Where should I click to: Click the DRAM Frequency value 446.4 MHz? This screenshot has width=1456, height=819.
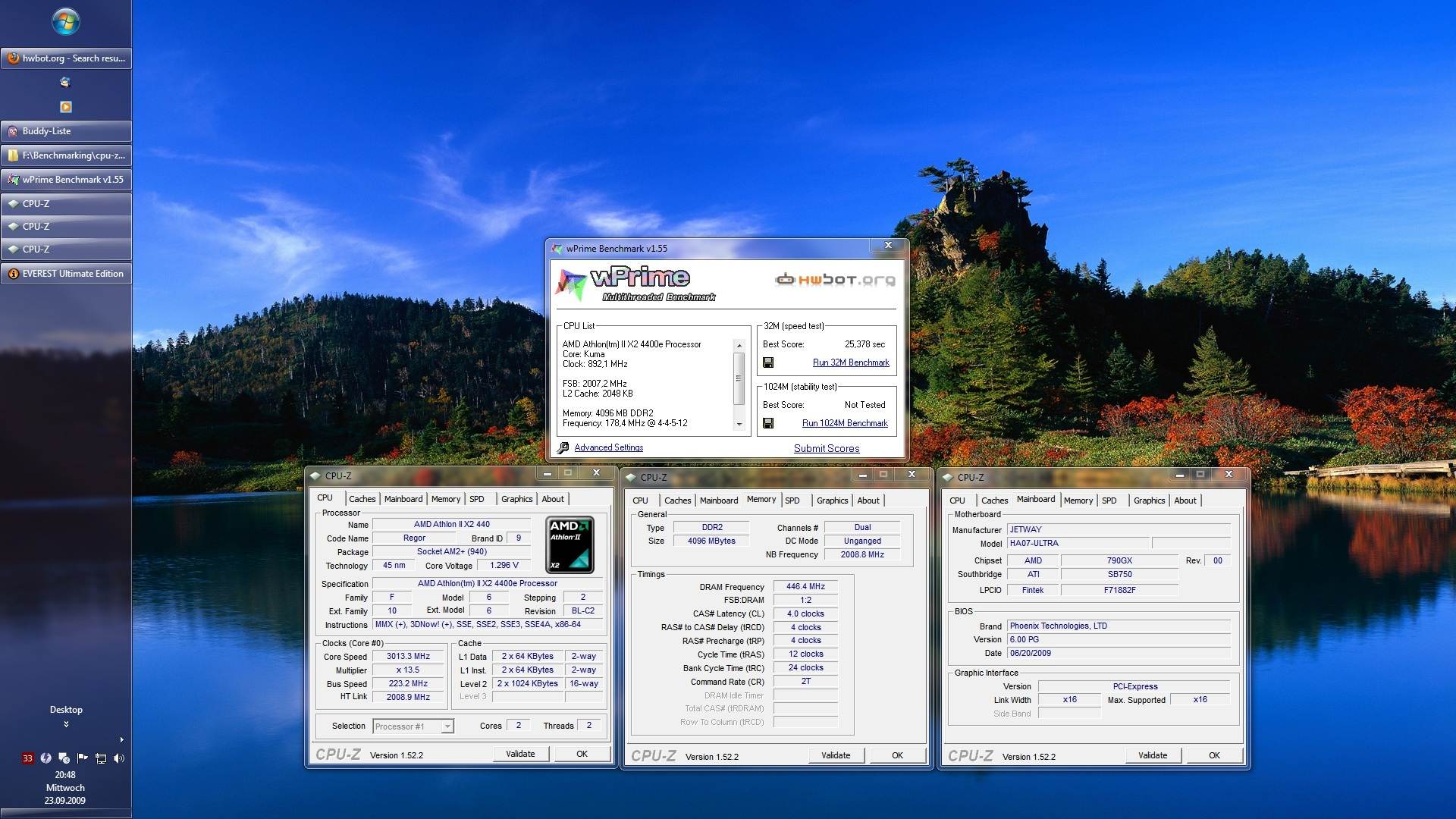pyautogui.click(x=805, y=587)
